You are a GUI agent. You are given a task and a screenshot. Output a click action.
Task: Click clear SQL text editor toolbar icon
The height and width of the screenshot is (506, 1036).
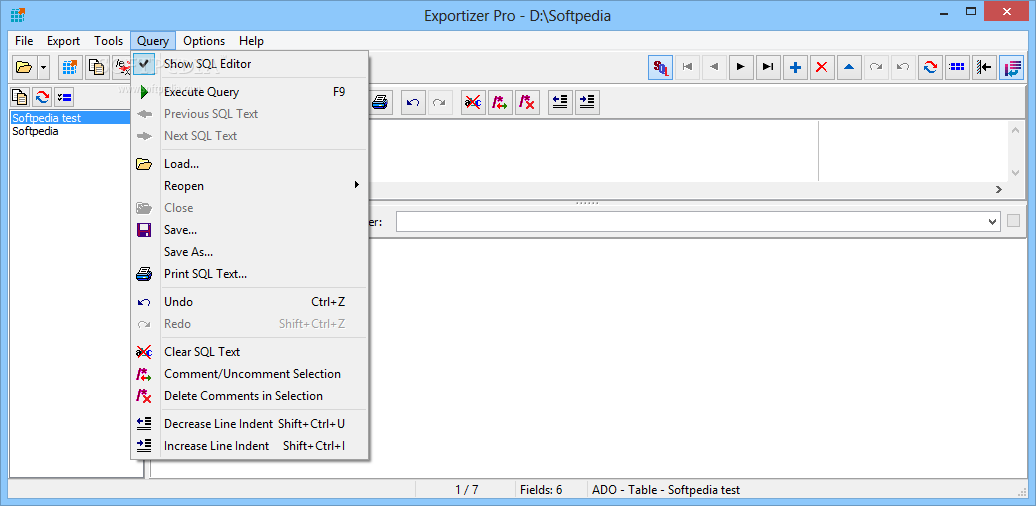click(x=472, y=102)
